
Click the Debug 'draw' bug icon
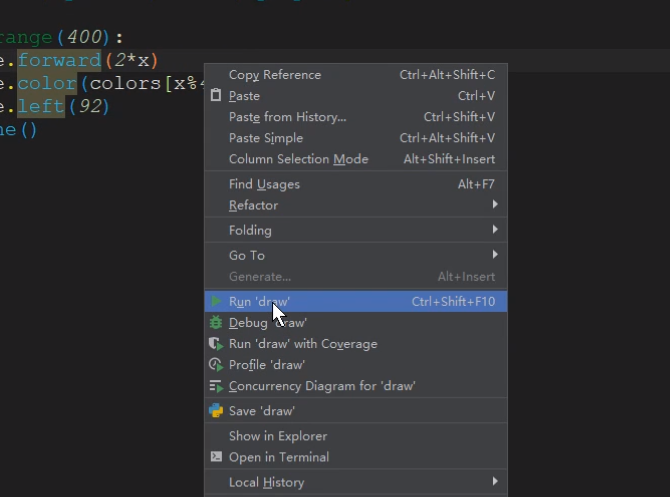pos(215,322)
